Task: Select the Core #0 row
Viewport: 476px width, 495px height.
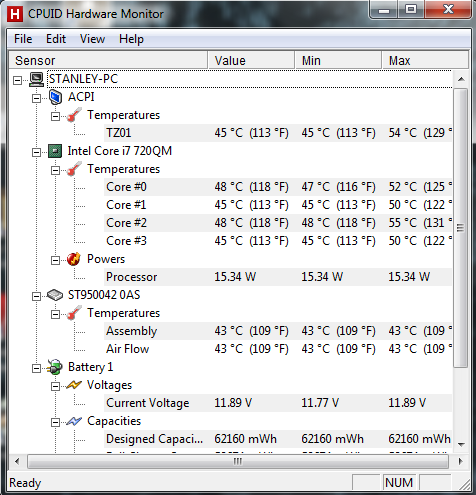Action: tap(278, 187)
